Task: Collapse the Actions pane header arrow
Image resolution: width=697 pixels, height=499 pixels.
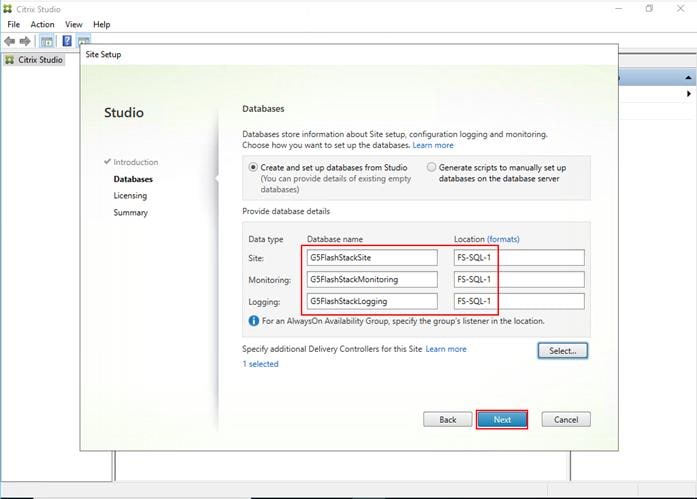Action: coord(688,78)
